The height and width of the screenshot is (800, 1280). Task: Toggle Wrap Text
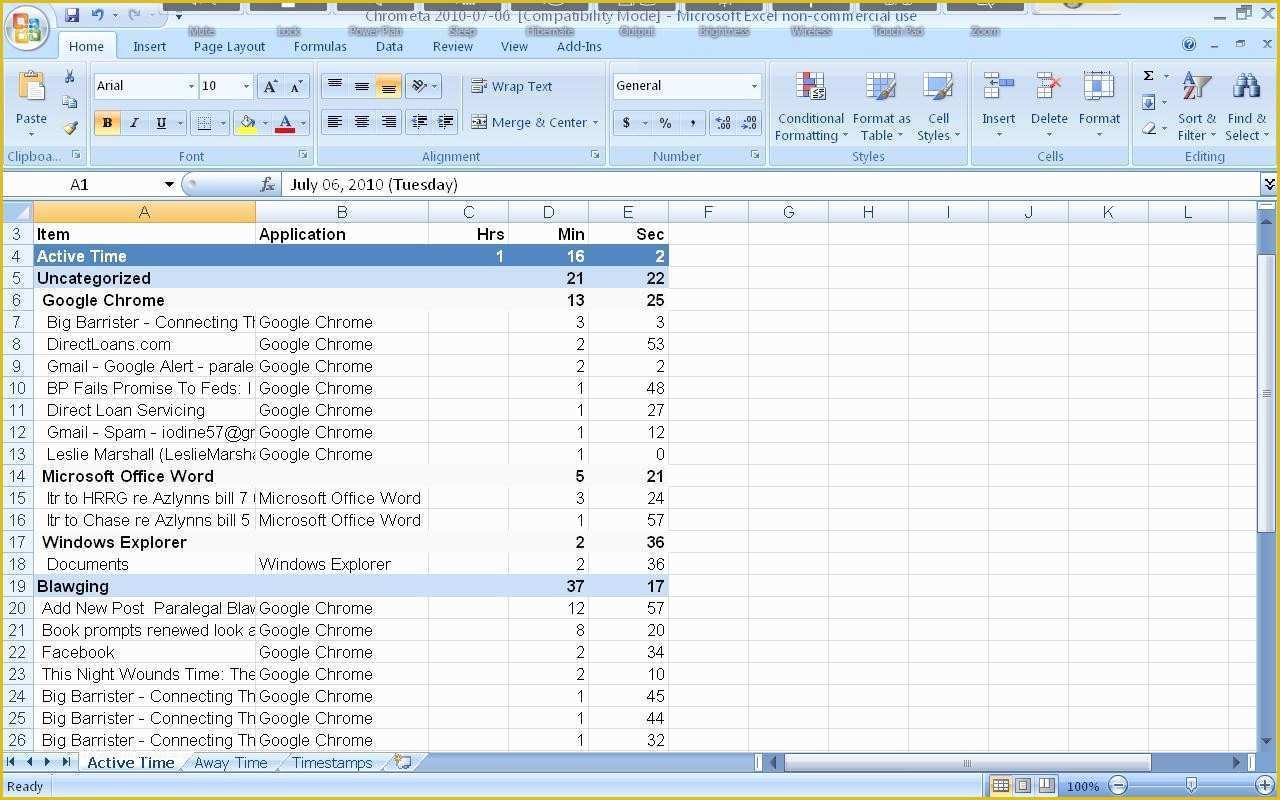(511, 86)
